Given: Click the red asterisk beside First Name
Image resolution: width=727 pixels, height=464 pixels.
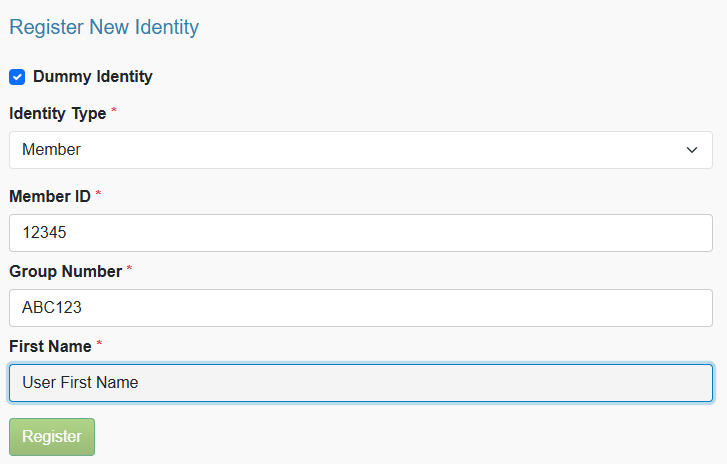Looking at the screenshot, I should tap(99, 344).
